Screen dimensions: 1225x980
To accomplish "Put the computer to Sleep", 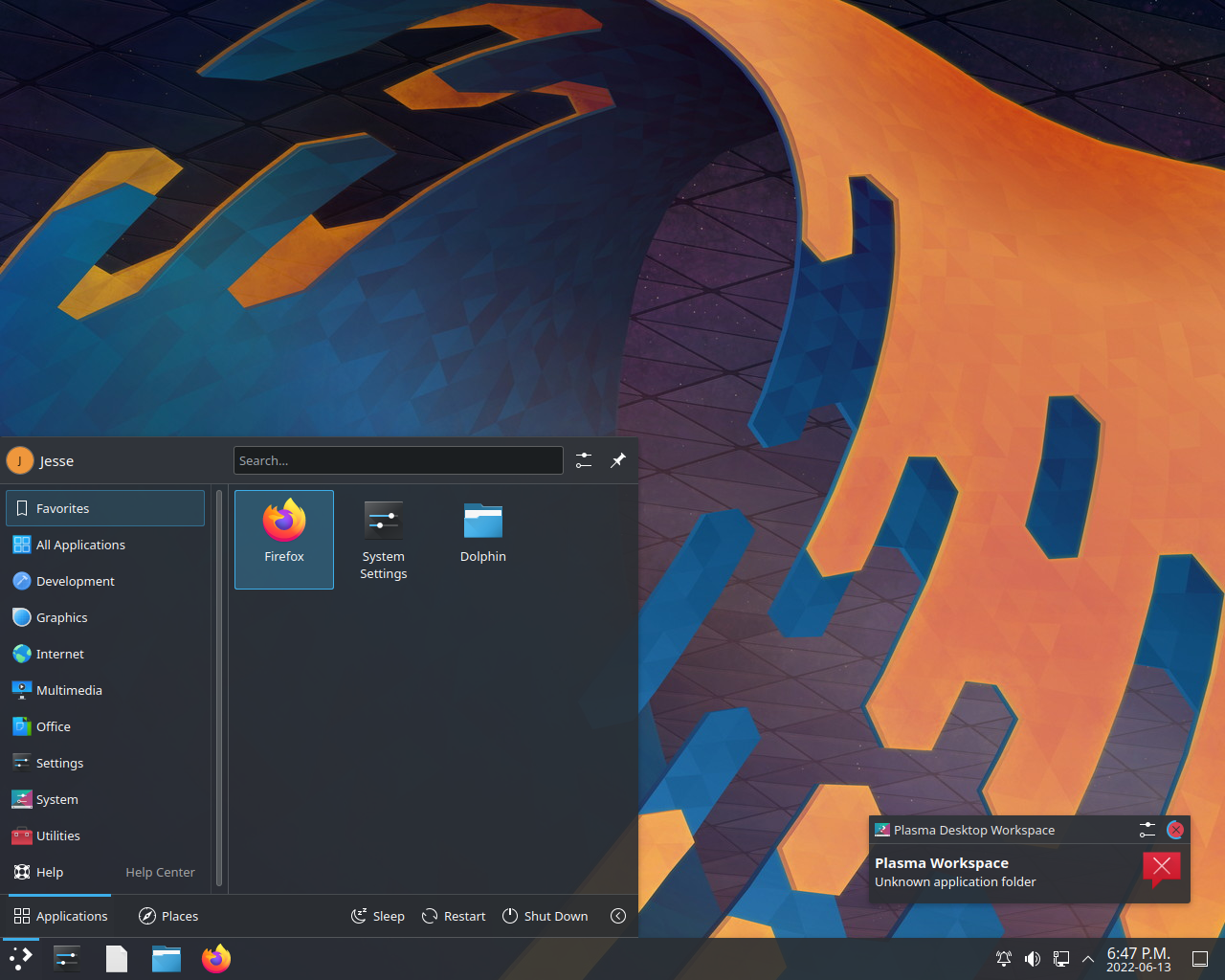I will coord(378,916).
